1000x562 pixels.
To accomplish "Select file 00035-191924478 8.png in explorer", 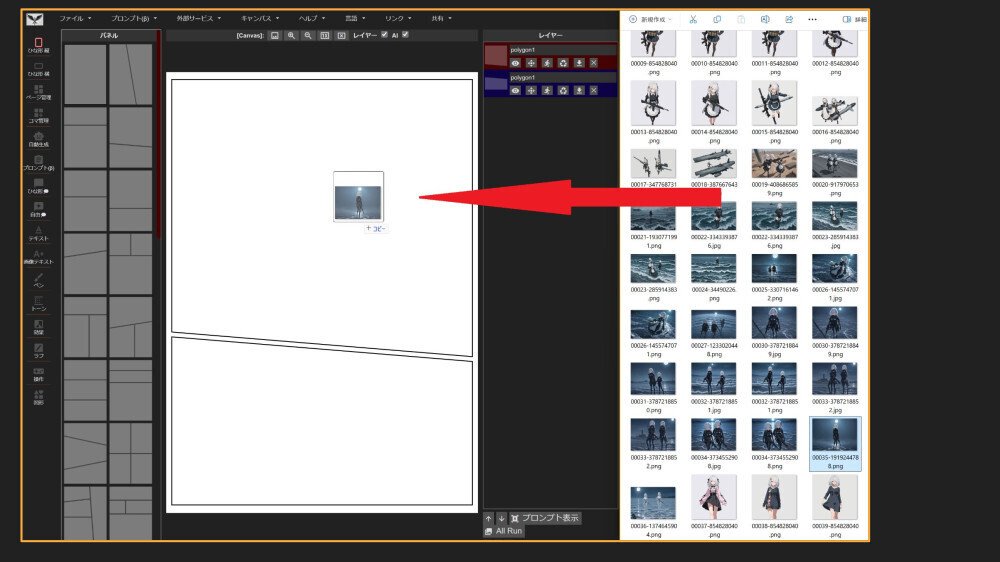I will pyautogui.click(x=835, y=444).
